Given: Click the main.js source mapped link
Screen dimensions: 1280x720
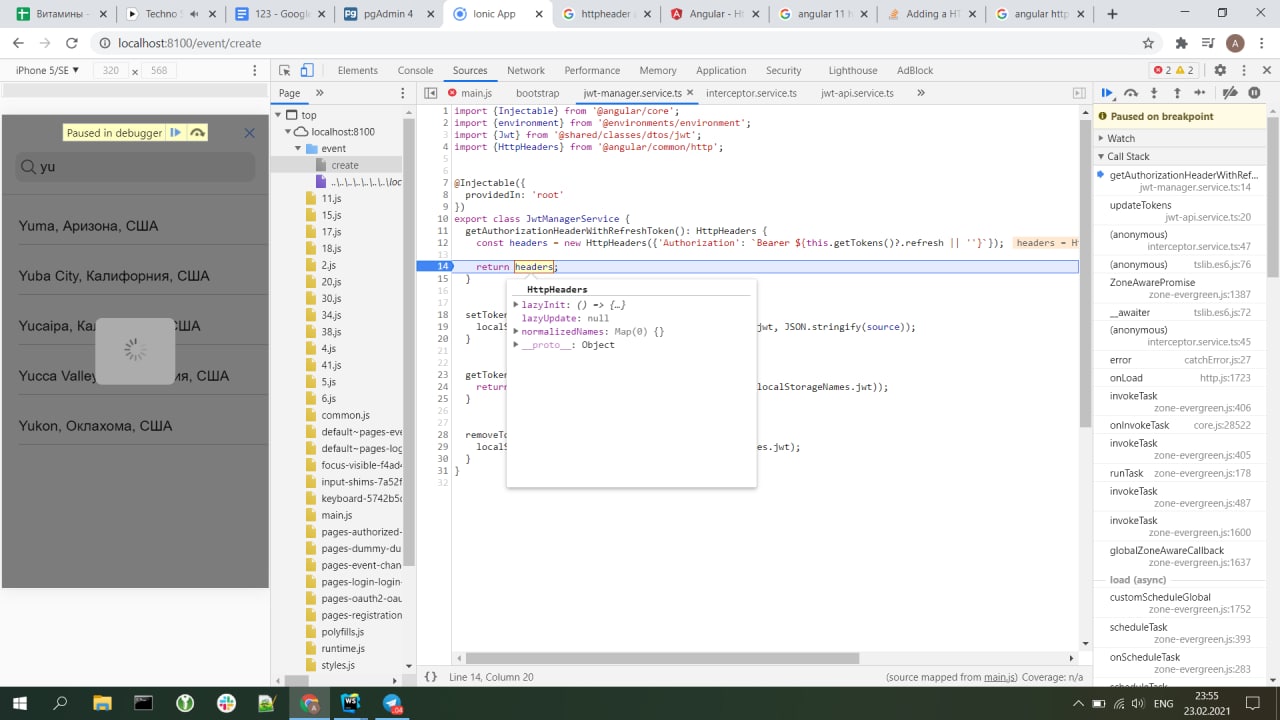Looking at the screenshot, I should 1000,677.
